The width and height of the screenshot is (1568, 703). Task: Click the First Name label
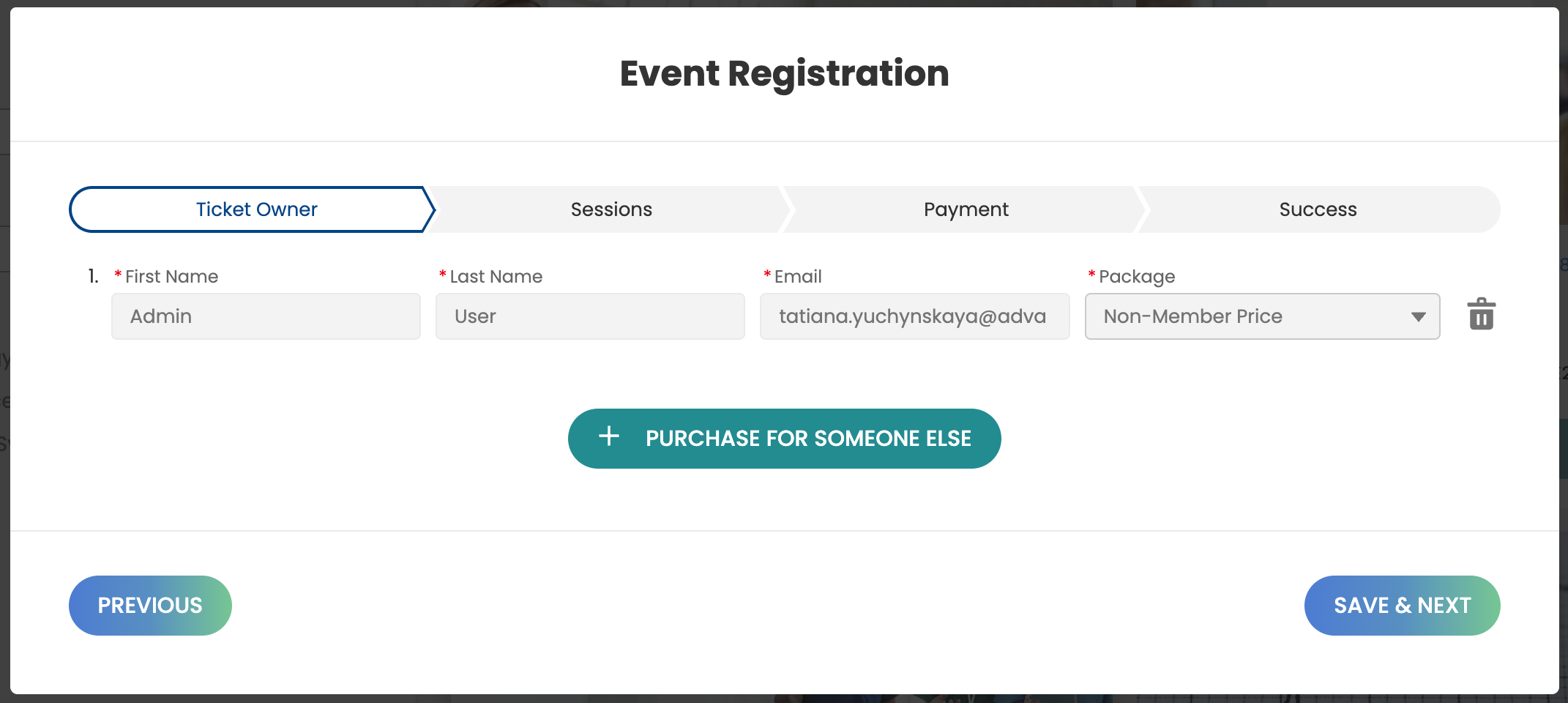click(171, 277)
